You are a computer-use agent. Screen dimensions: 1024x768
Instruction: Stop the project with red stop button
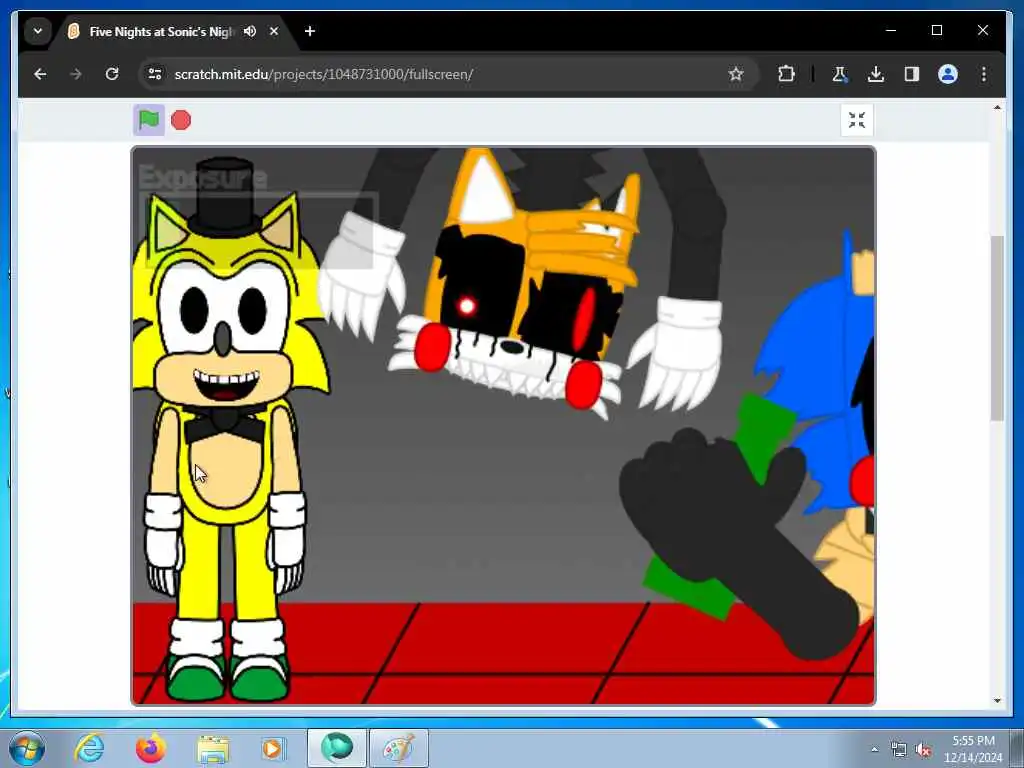pyautogui.click(x=181, y=120)
